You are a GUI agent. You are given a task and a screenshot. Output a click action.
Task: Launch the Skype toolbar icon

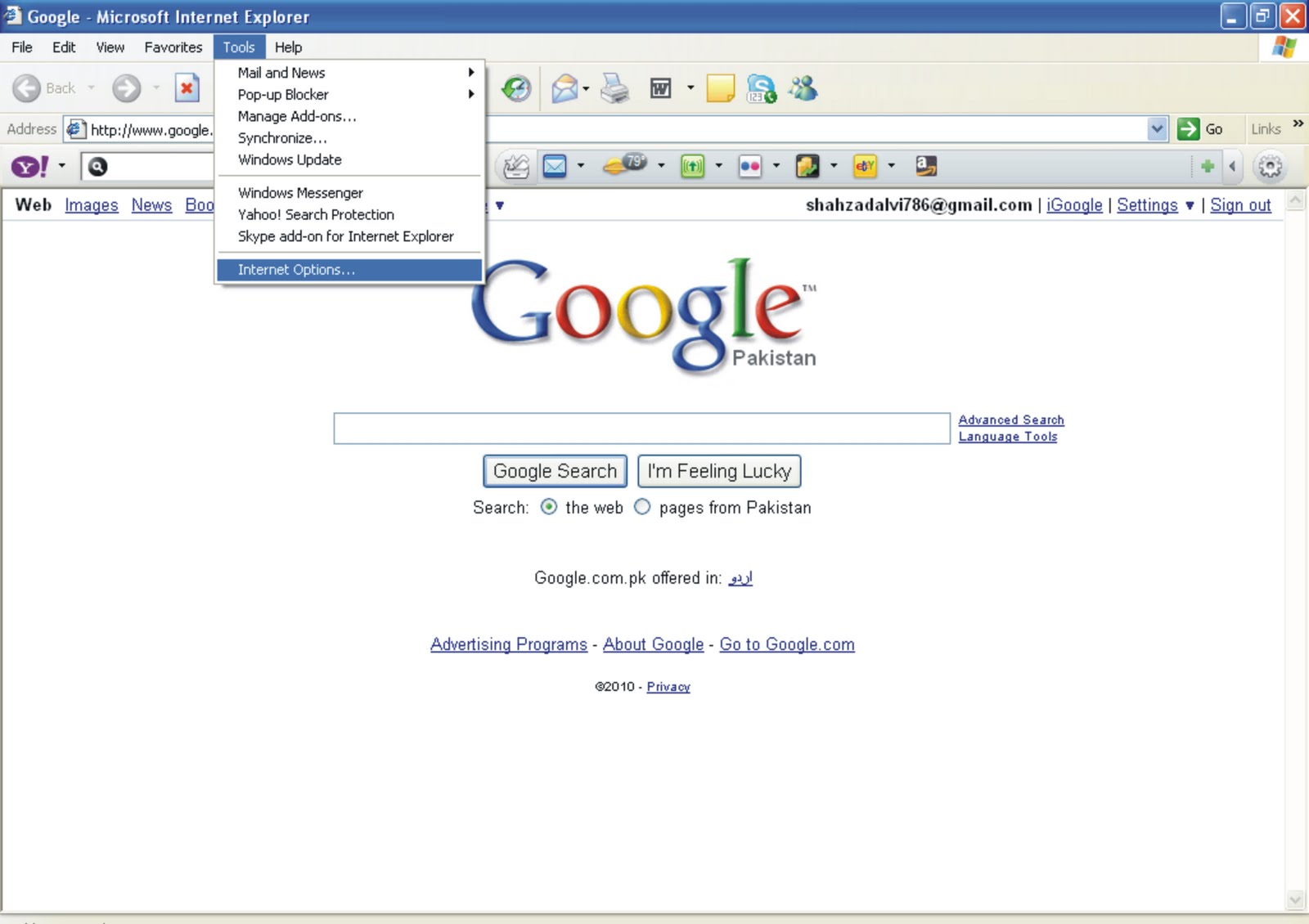[x=761, y=88]
